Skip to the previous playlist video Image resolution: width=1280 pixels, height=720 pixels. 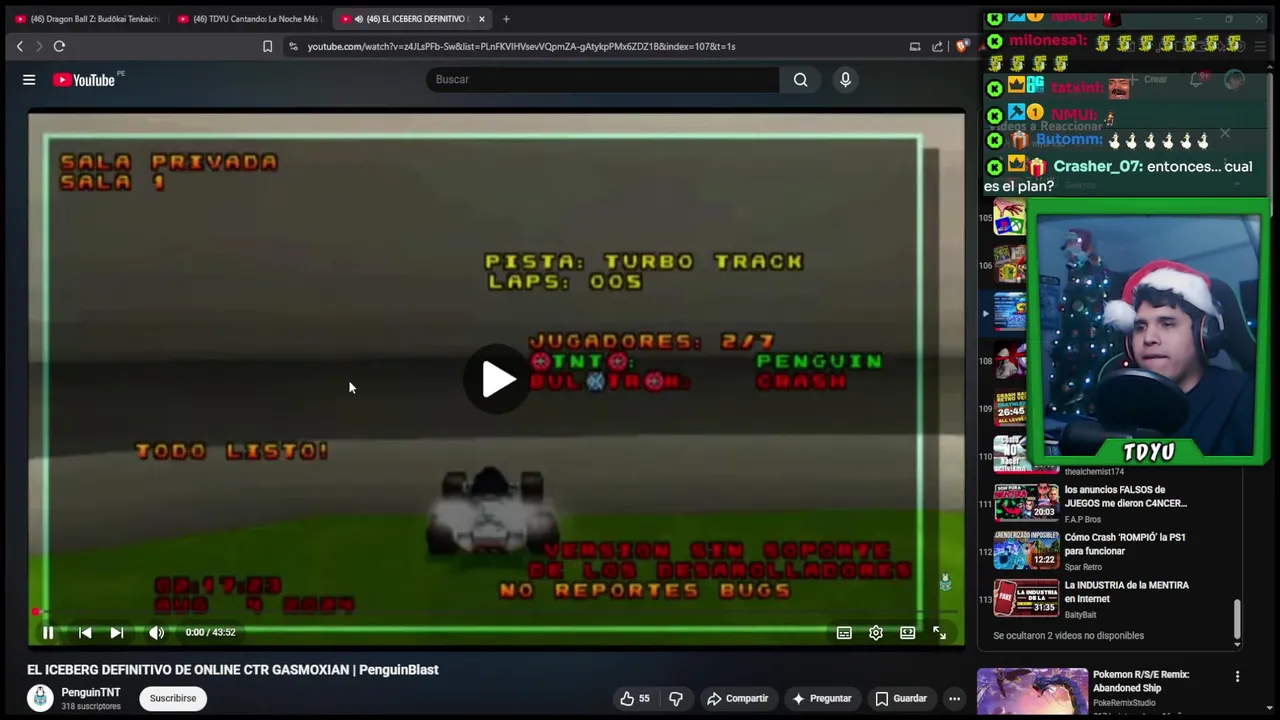(85, 632)
